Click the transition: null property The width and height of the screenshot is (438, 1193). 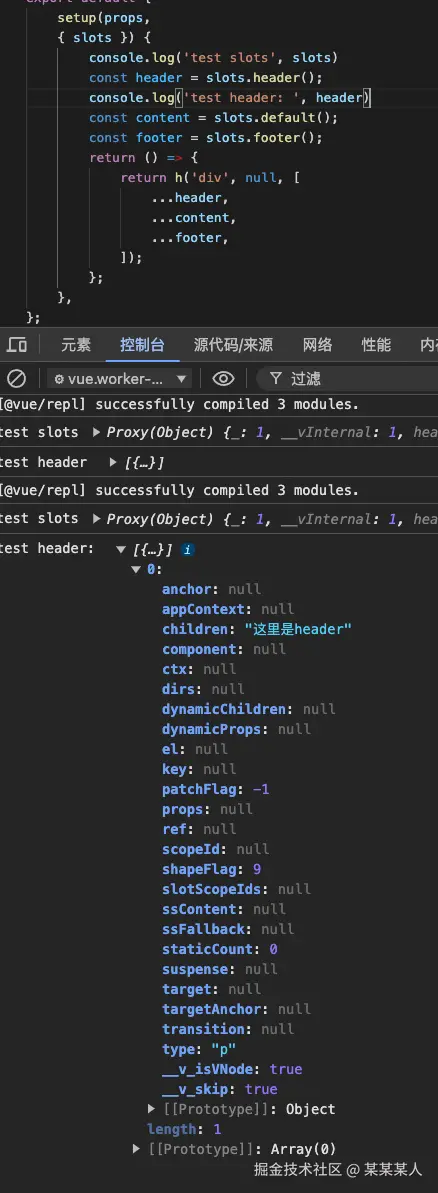coord(228,1029)
